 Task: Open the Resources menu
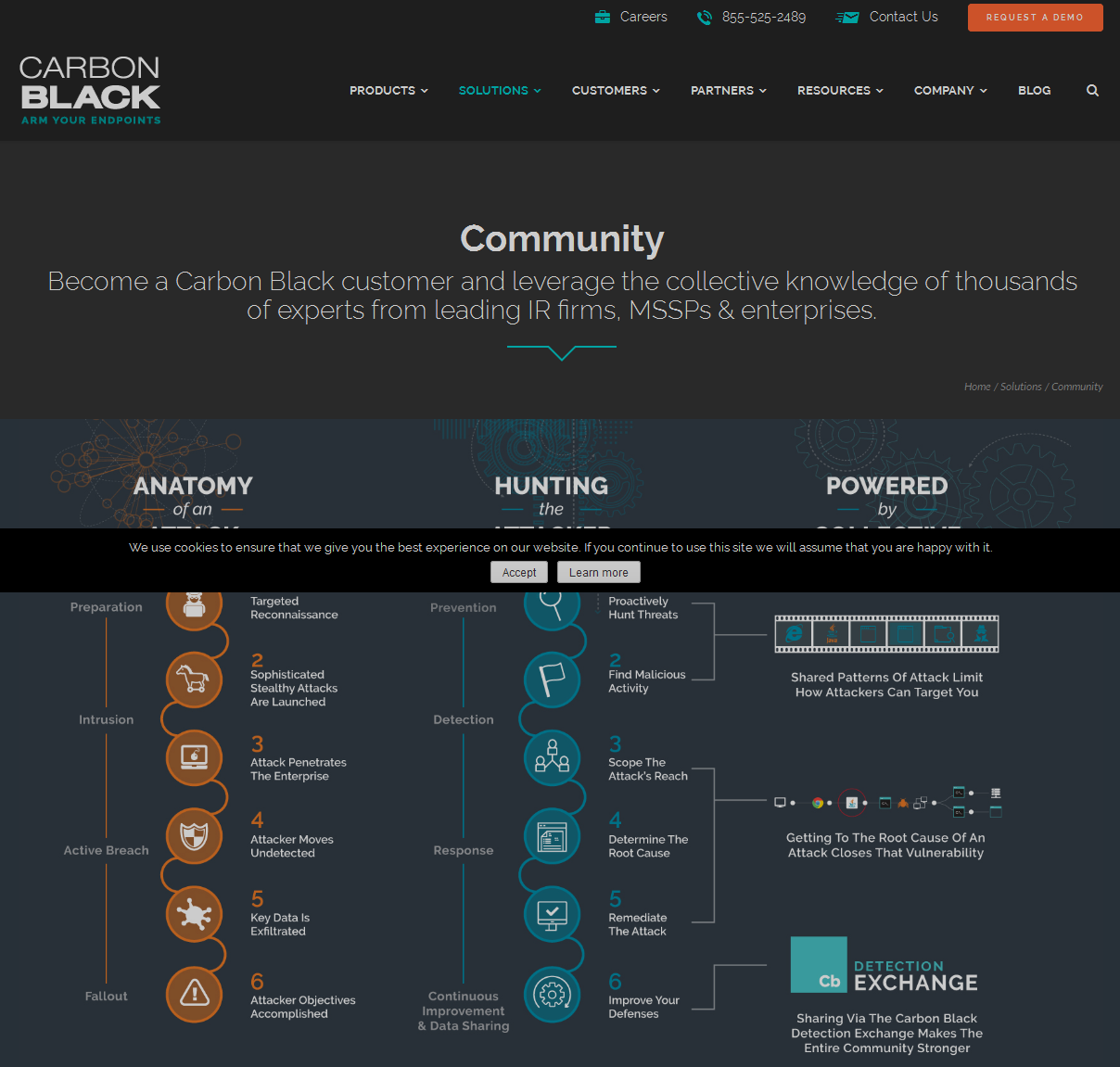(840, 91)
